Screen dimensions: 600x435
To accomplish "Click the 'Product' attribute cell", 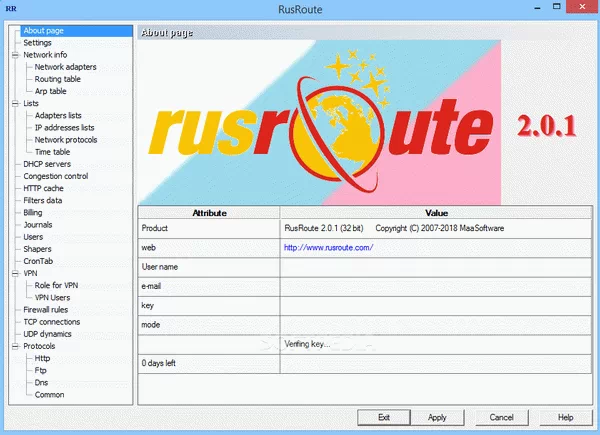I will (x=209, y=228).
